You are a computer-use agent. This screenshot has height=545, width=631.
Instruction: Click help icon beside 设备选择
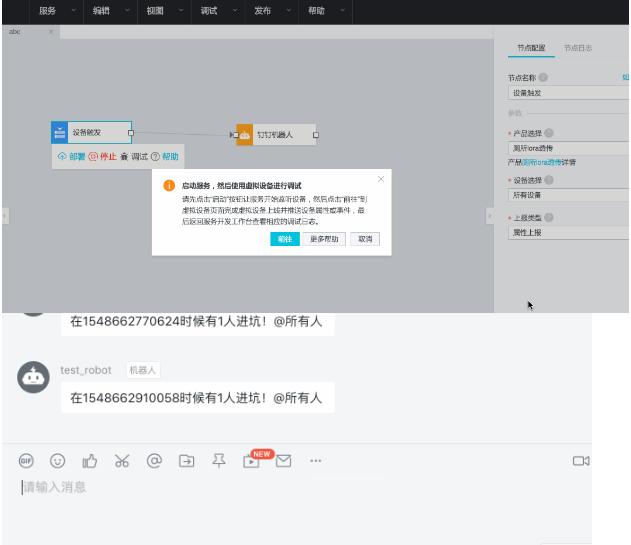click(549, 180)
